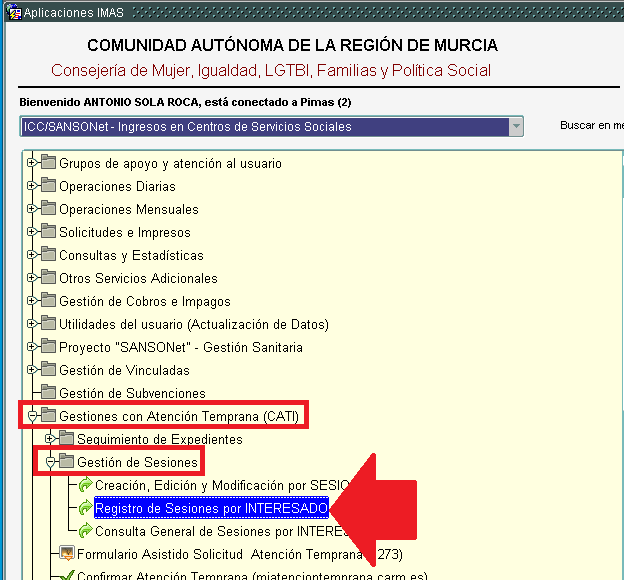Image resolution: width=624 pixels, height=580 pixels.
Task: Expand the Grupos de apoyo y atención node
Action: (32, 163)
